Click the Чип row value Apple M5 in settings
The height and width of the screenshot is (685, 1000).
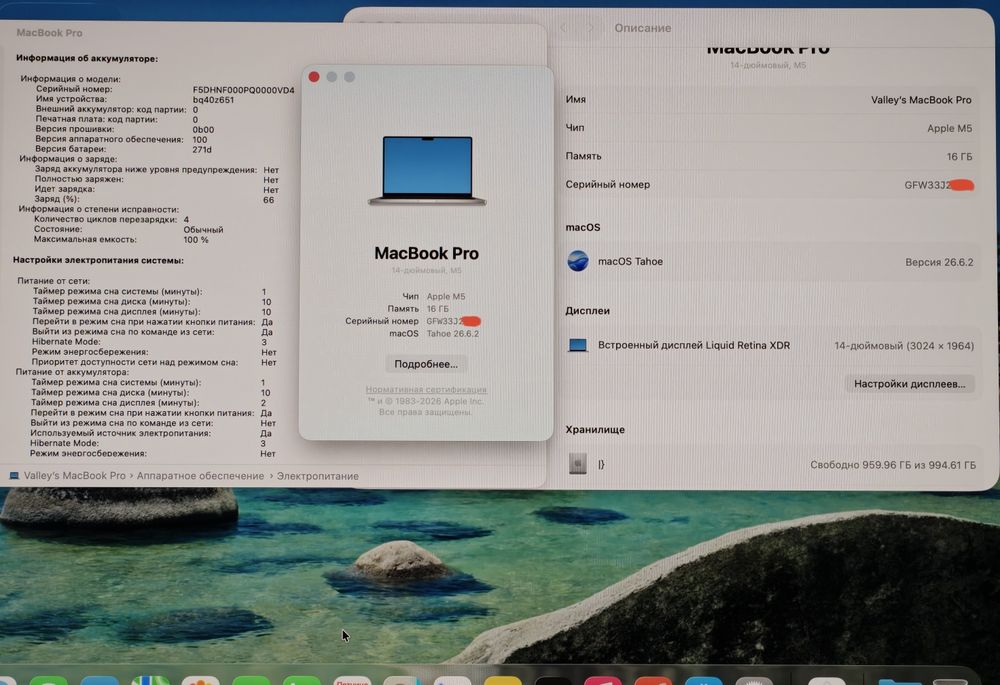pyautogui.click(x=949, y=128)
